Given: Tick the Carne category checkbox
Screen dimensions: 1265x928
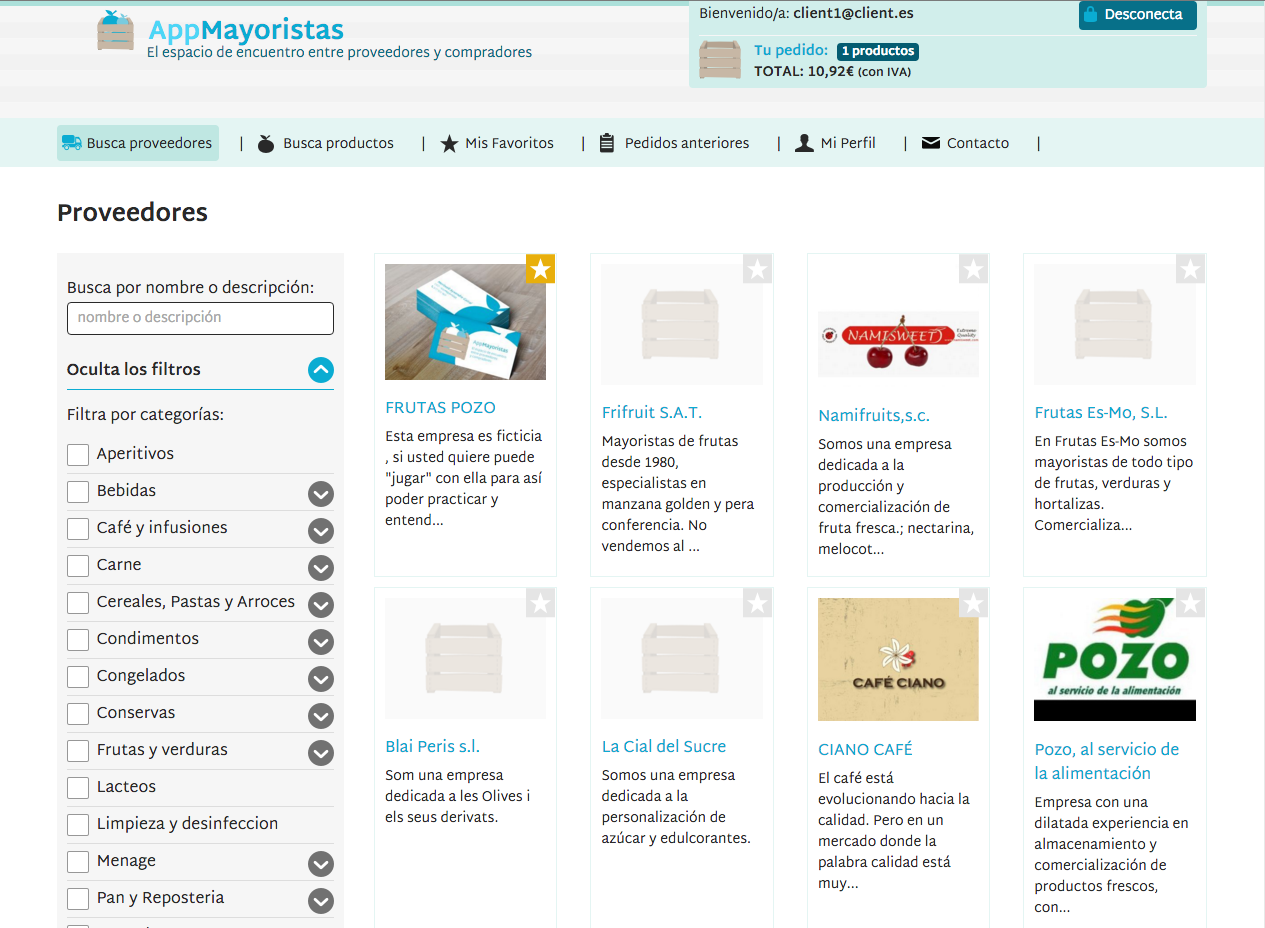Looking at the screenshot, I should coord(78,566).
